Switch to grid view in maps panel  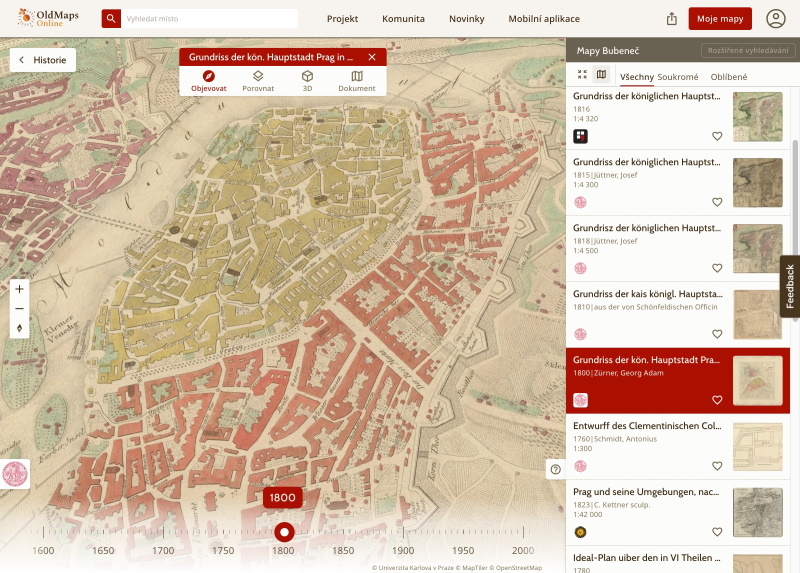(x=583, y=75)
